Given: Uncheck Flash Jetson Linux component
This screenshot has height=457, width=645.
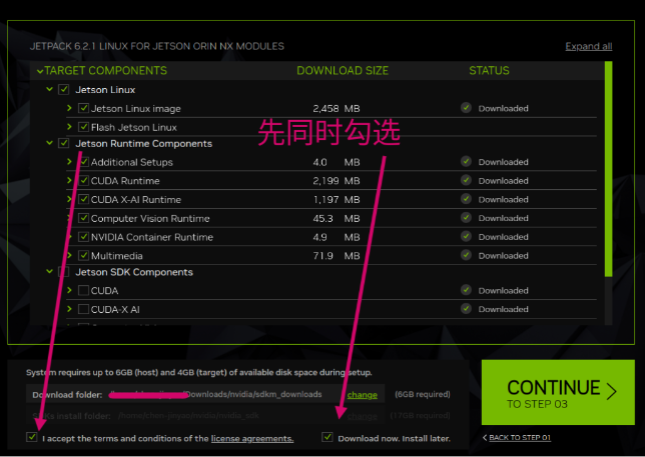Looking at the screenshot, I should tap(84, 127).
